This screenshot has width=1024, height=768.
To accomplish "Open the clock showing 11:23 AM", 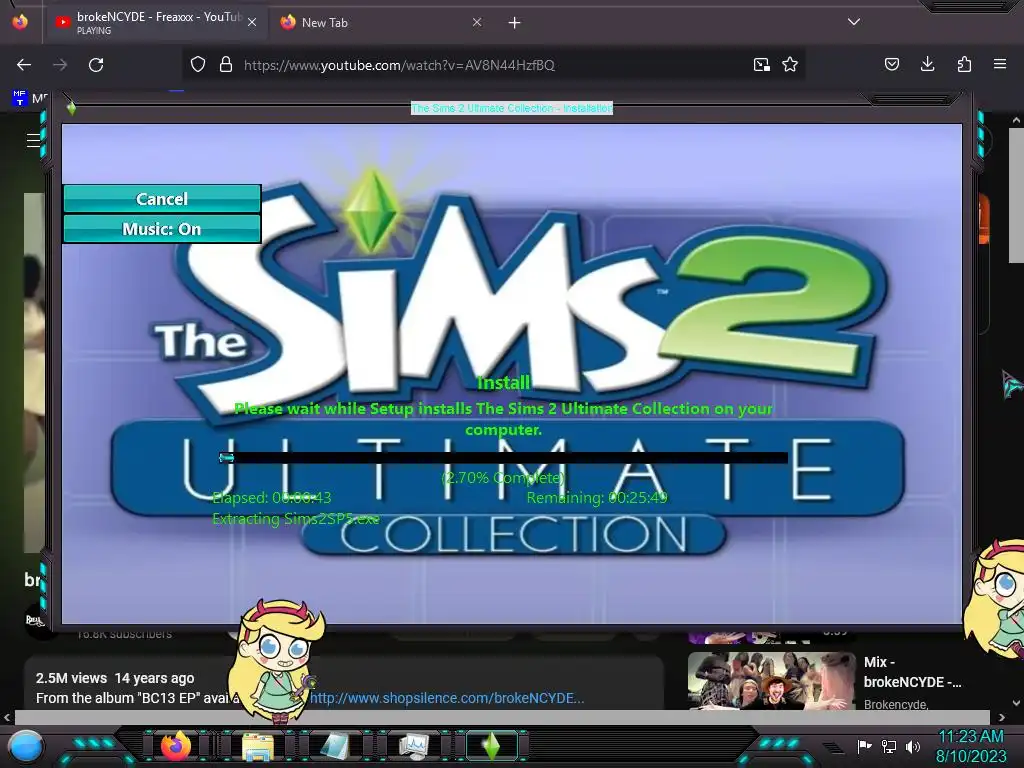I will [x=971, y=737].
